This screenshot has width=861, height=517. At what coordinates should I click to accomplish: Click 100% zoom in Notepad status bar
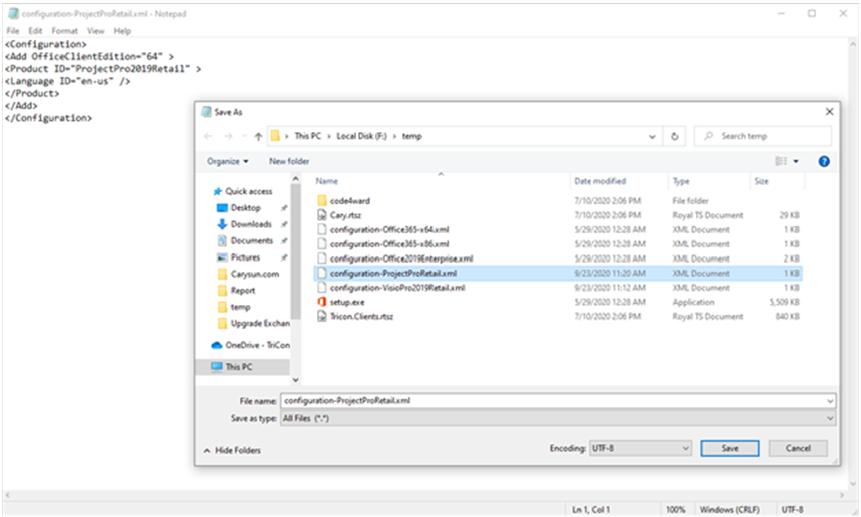click(x=675, y=510)
